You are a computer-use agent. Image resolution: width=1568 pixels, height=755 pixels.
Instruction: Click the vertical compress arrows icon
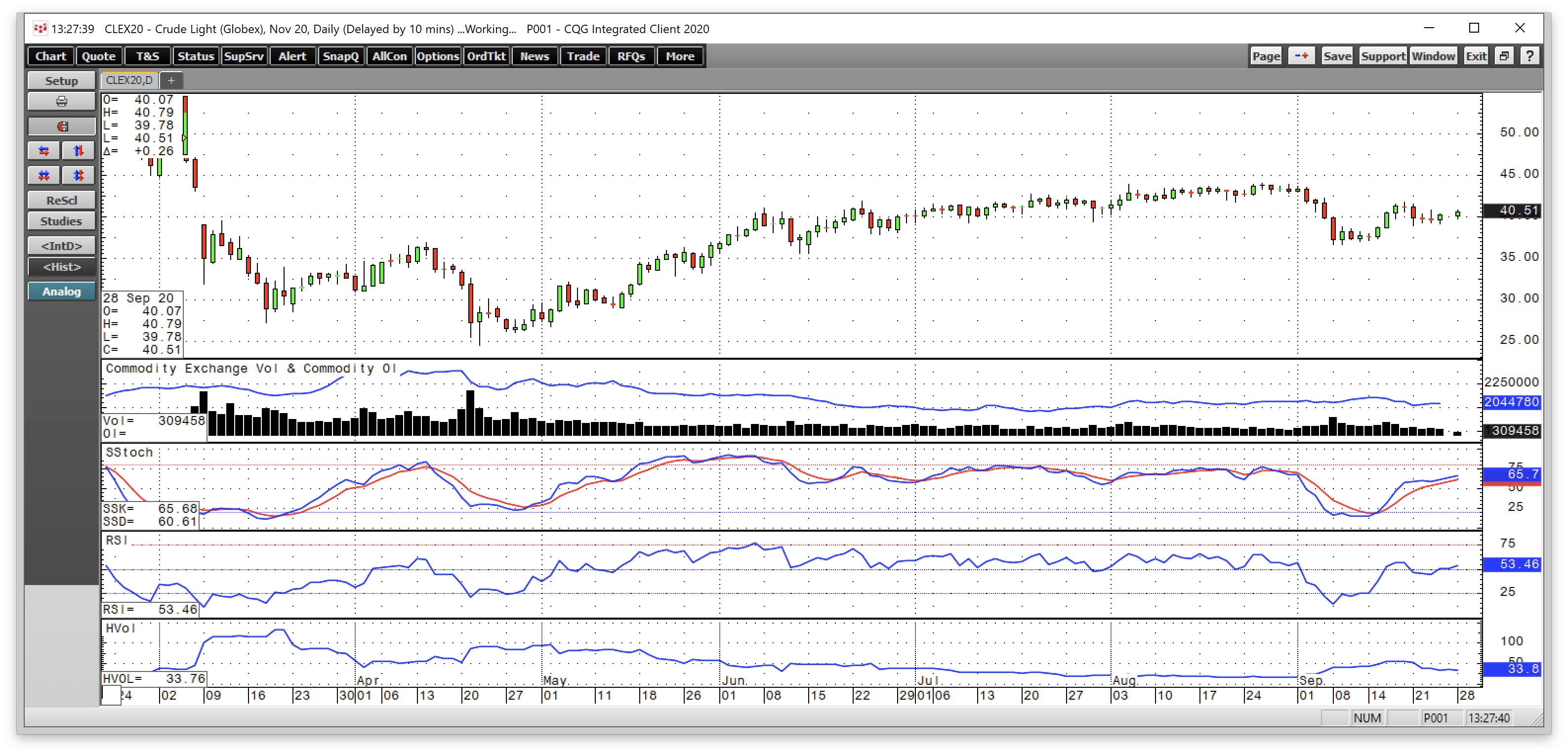click(x=79, y=175)
